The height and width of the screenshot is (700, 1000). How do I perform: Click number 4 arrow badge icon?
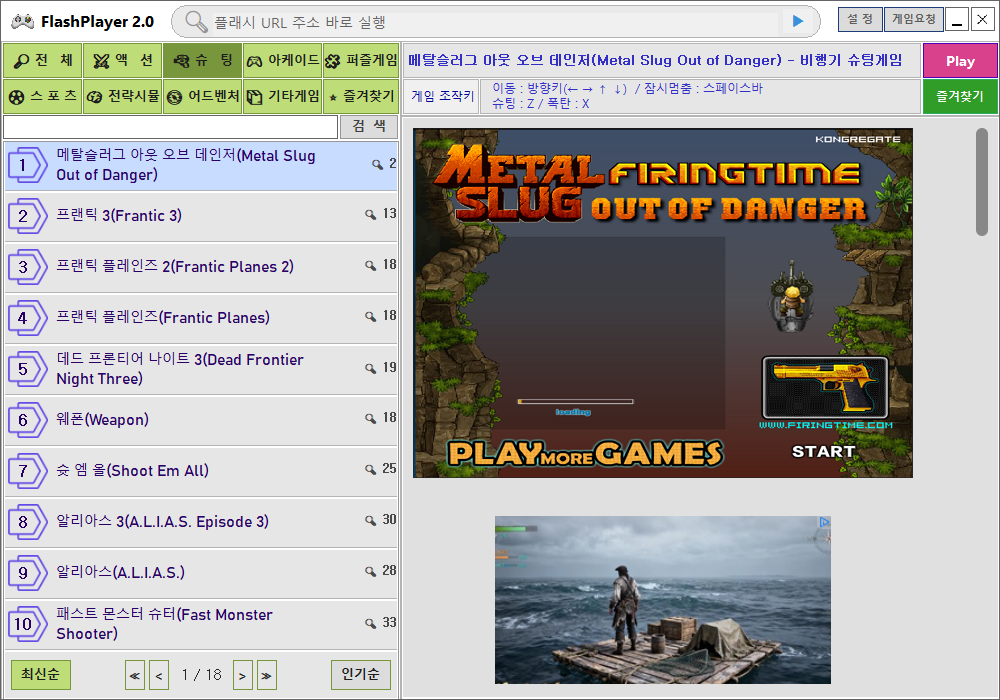(x=27, y=318)
